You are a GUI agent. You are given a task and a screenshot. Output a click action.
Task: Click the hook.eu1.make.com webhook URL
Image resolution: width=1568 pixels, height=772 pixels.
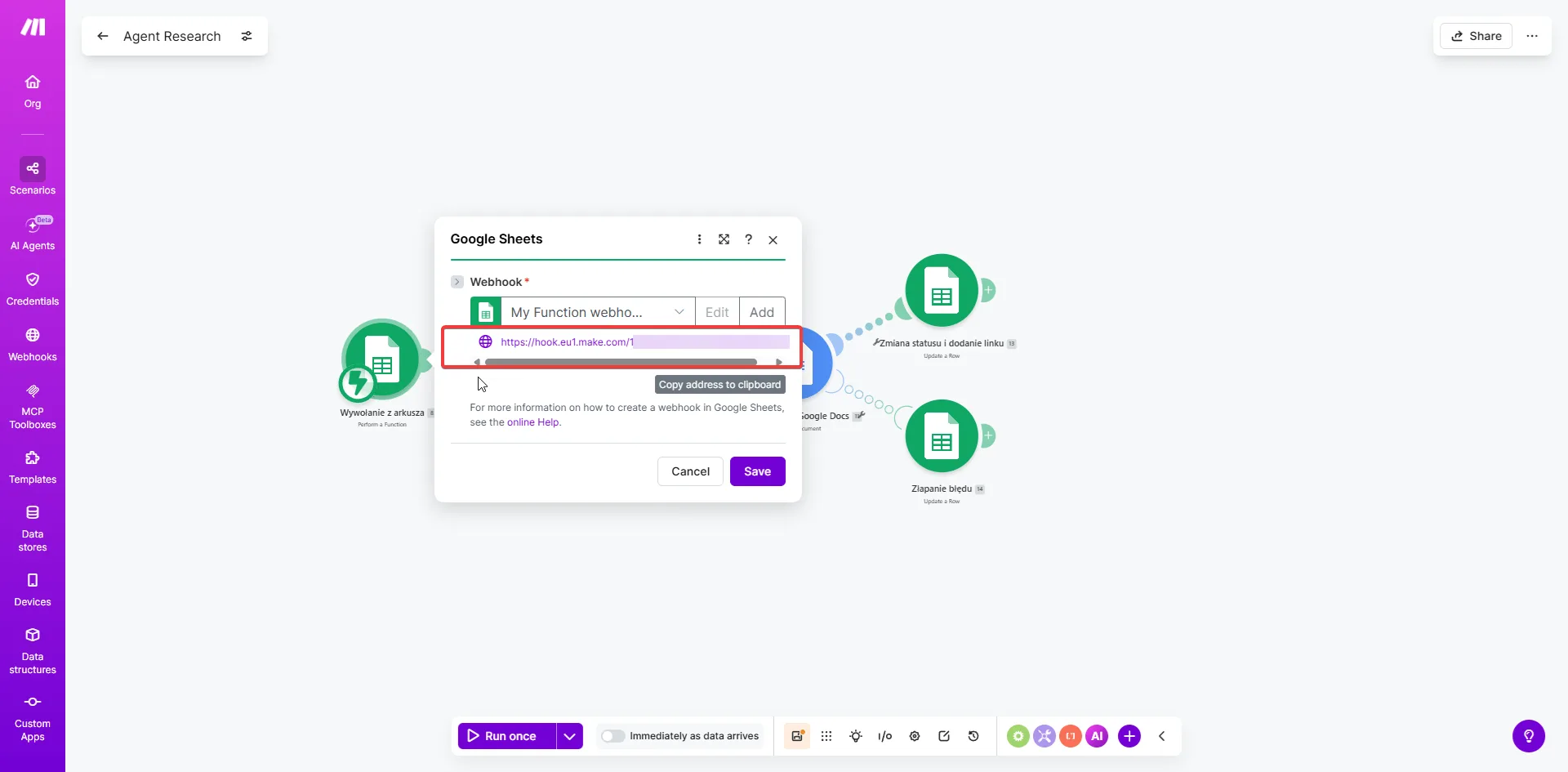pyautogui.click(x=567, y=342)
